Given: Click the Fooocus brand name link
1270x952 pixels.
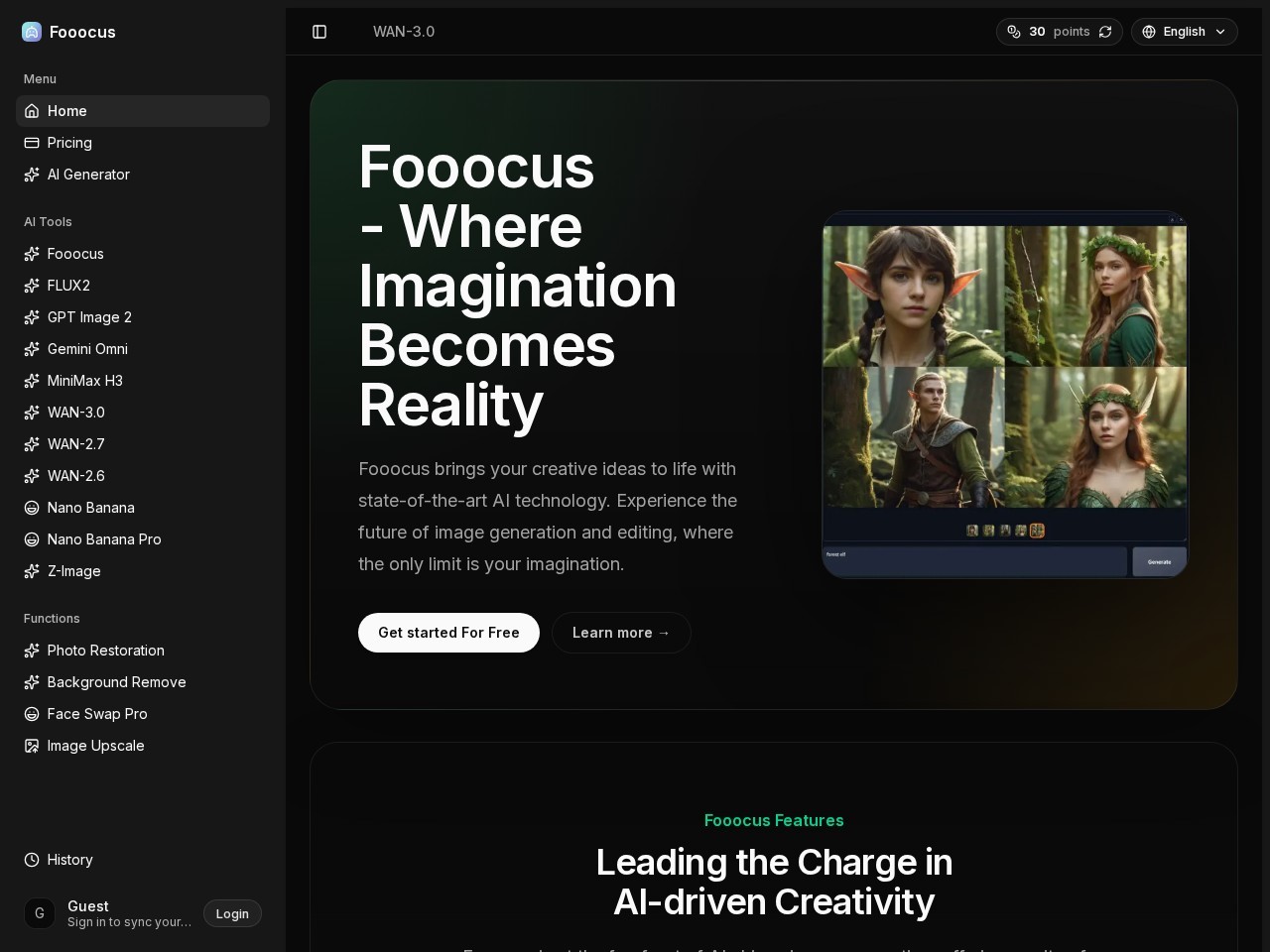Looking at the screenshot, I should click(82, 32).
